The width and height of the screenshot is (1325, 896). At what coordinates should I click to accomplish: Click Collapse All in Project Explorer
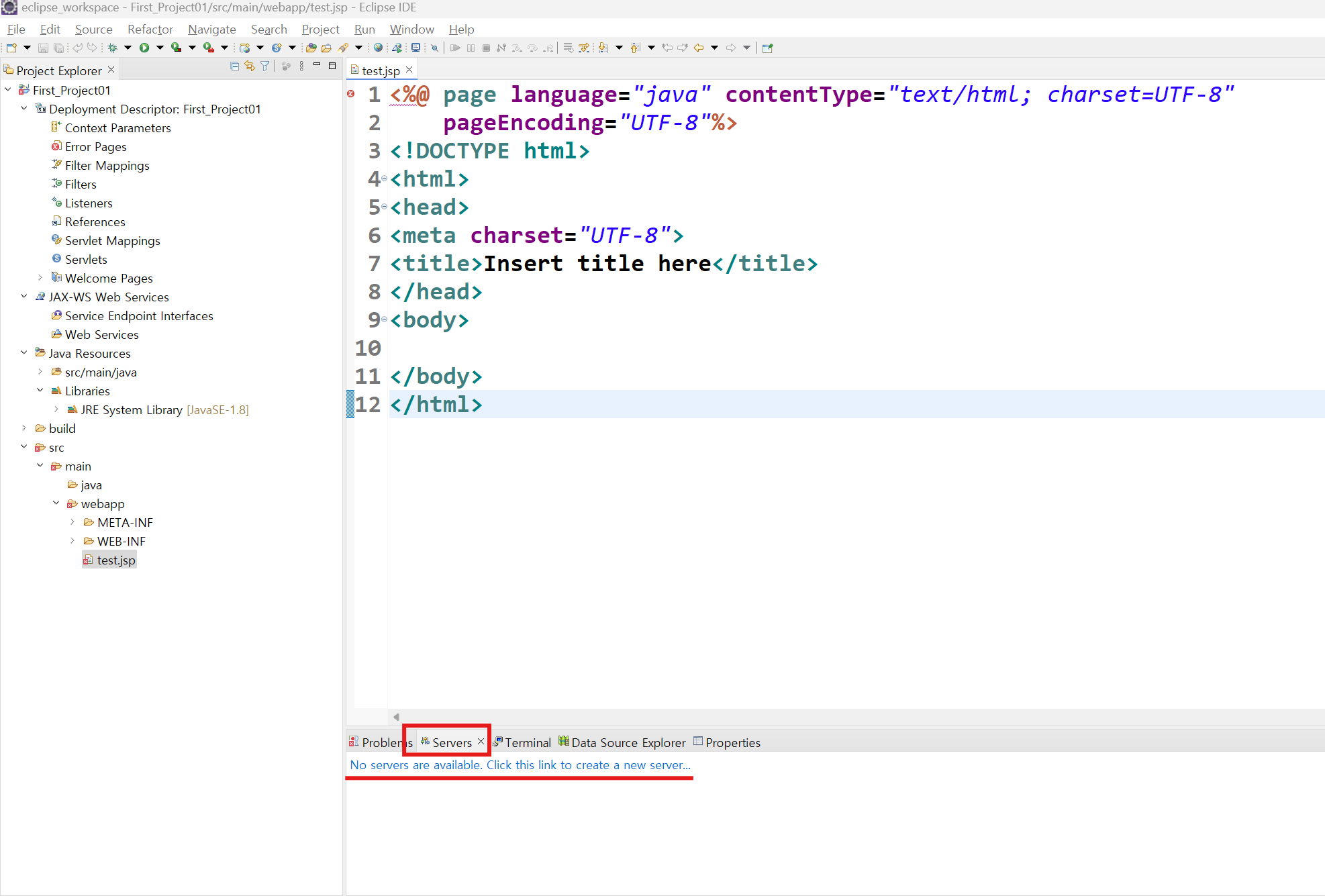234,66
